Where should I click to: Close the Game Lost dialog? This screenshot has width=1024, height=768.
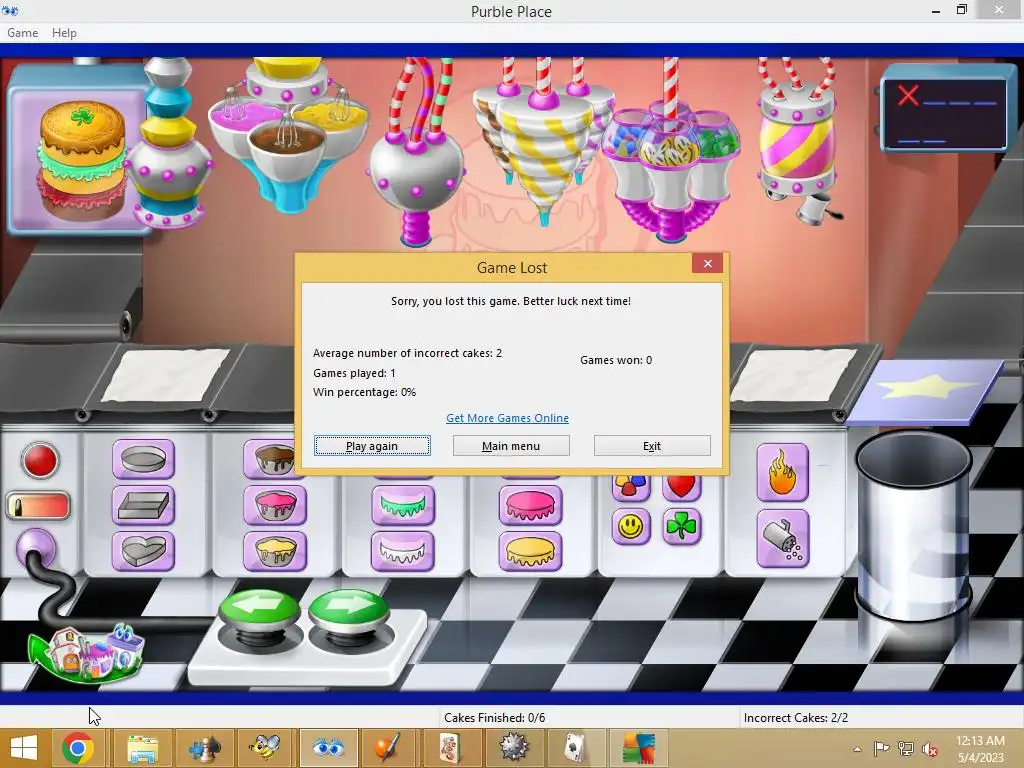click(707, 264)
